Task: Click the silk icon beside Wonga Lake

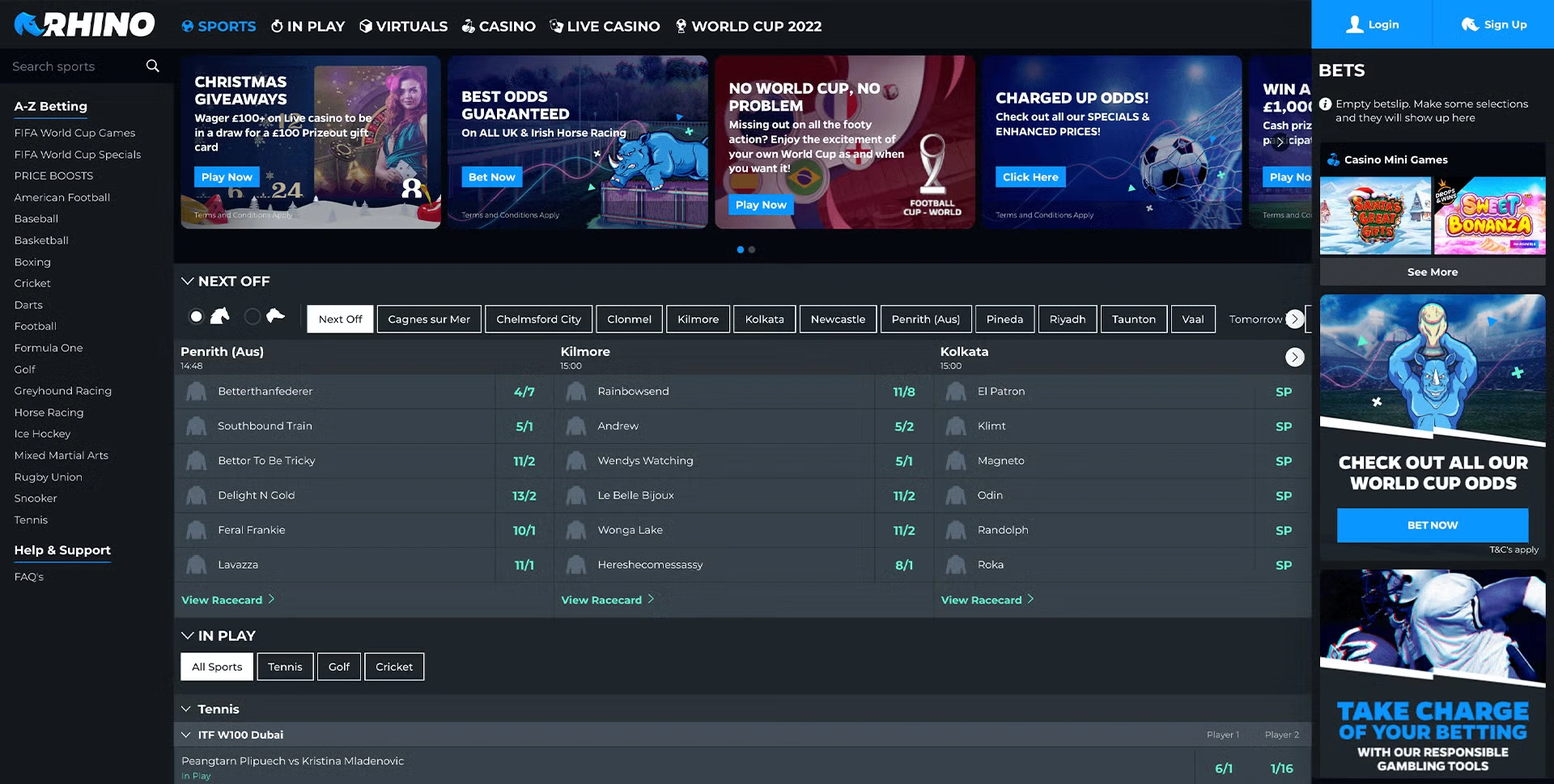Action: tap(576, 531)
